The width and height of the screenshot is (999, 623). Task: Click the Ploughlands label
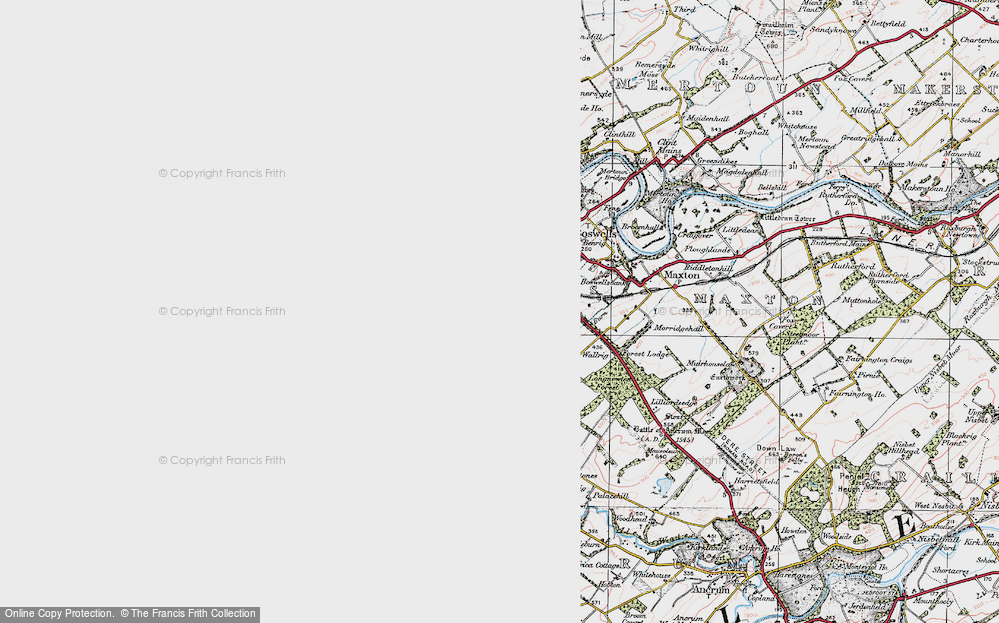point(707,250)
